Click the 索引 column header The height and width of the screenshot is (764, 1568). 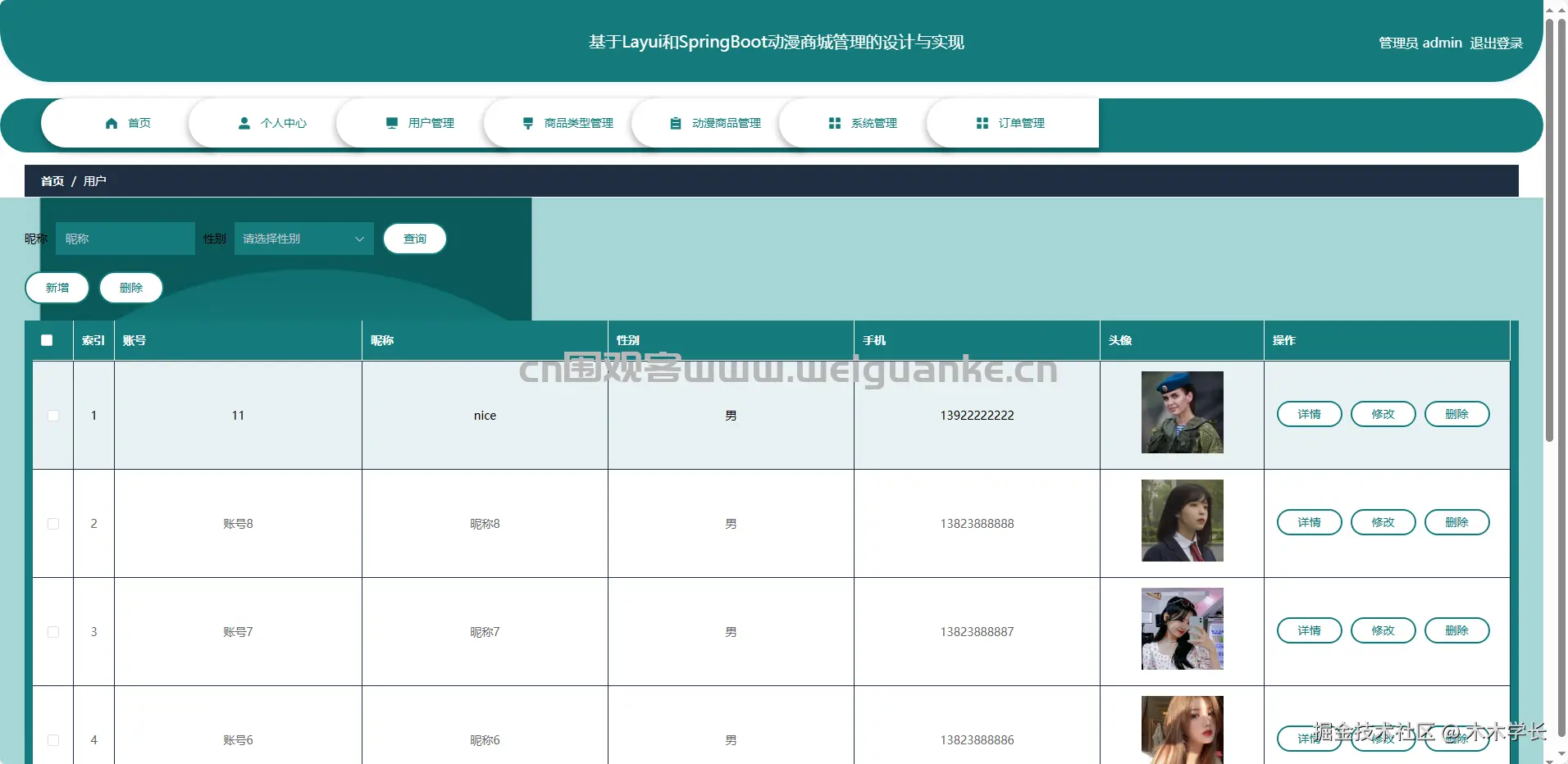93,340
